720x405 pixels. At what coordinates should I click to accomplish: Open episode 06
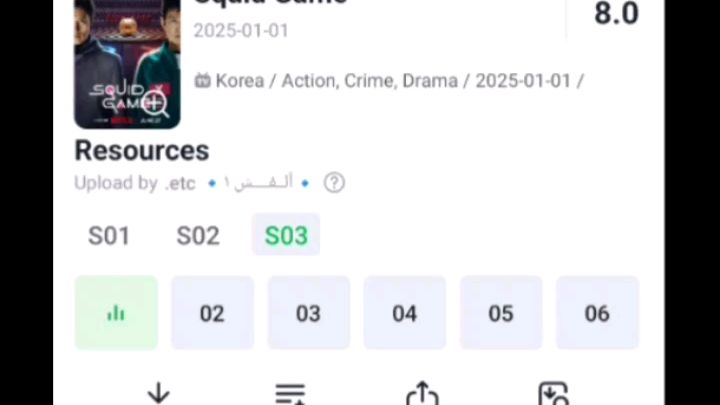597,313
